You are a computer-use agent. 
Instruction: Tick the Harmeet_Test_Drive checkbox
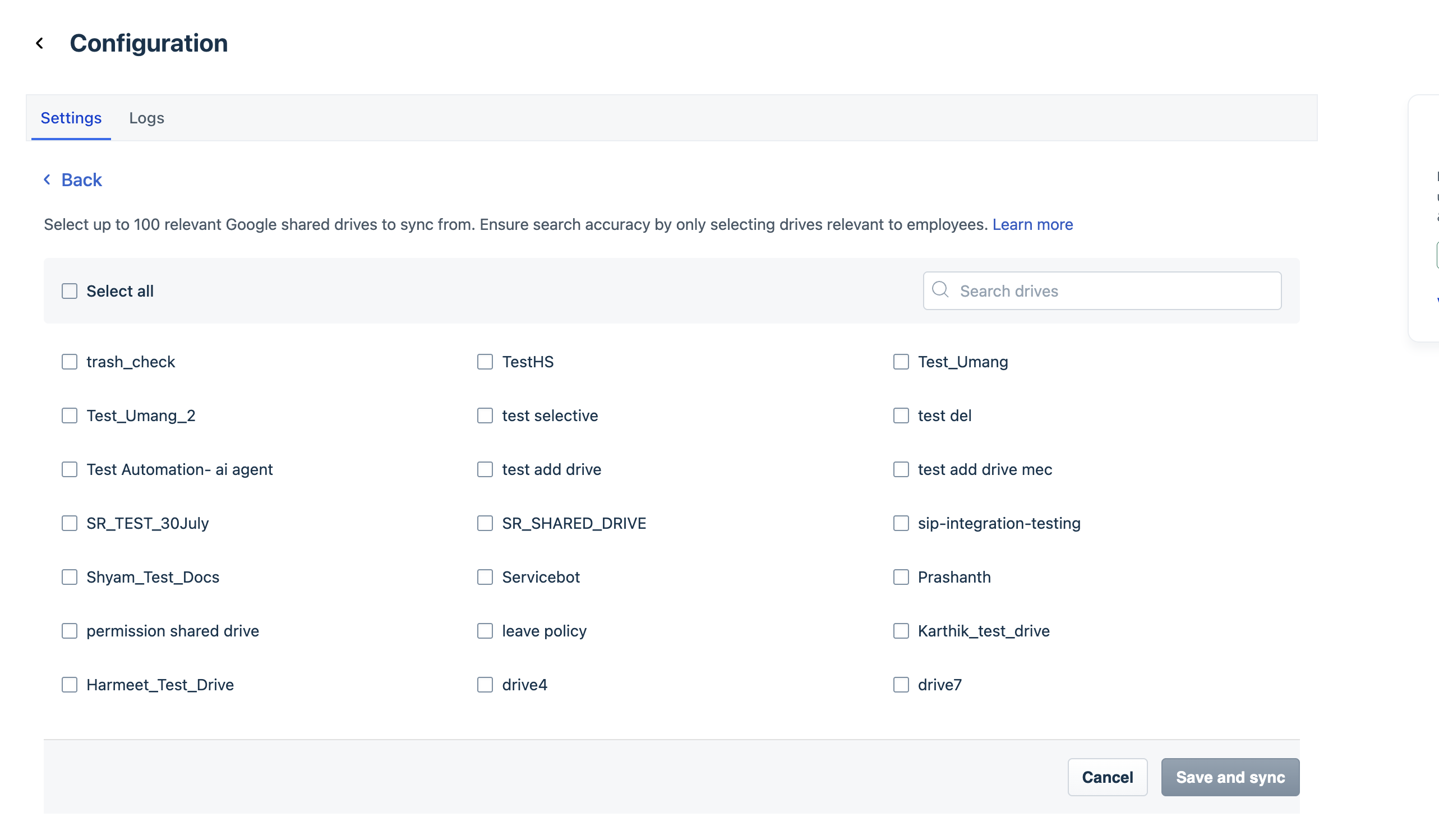70,685
